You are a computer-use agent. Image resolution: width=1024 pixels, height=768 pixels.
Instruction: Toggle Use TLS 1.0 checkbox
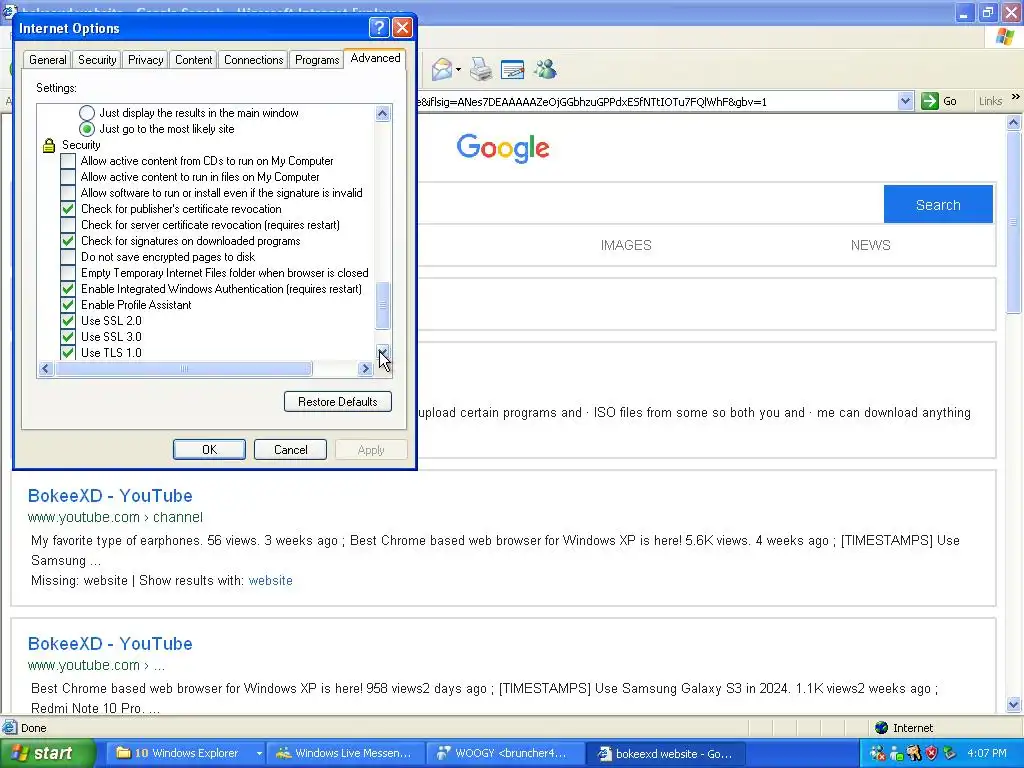pyautogui.click(x=68, y=353)
